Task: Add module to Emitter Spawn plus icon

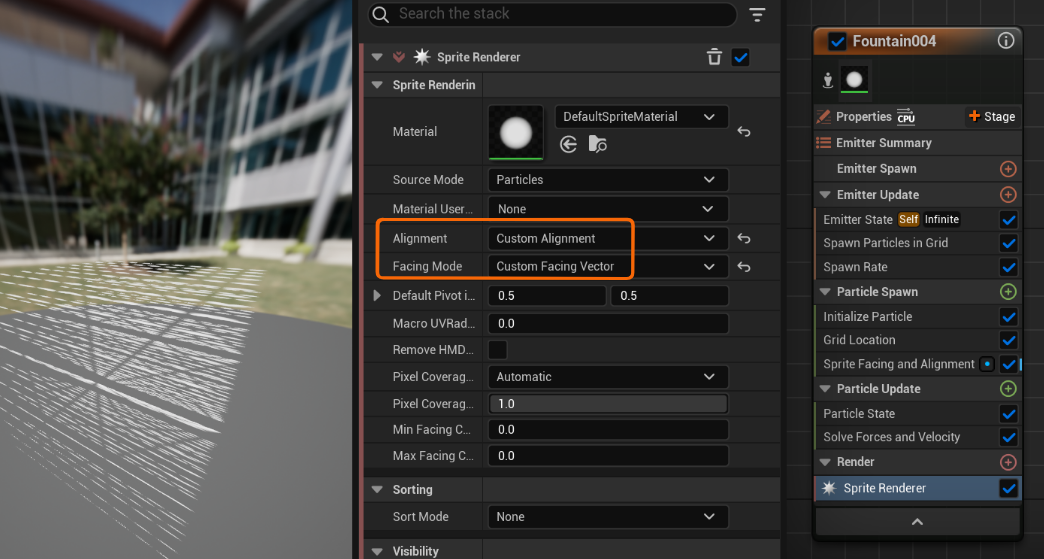Action: pyautogui.click(x=1008, y=169)
